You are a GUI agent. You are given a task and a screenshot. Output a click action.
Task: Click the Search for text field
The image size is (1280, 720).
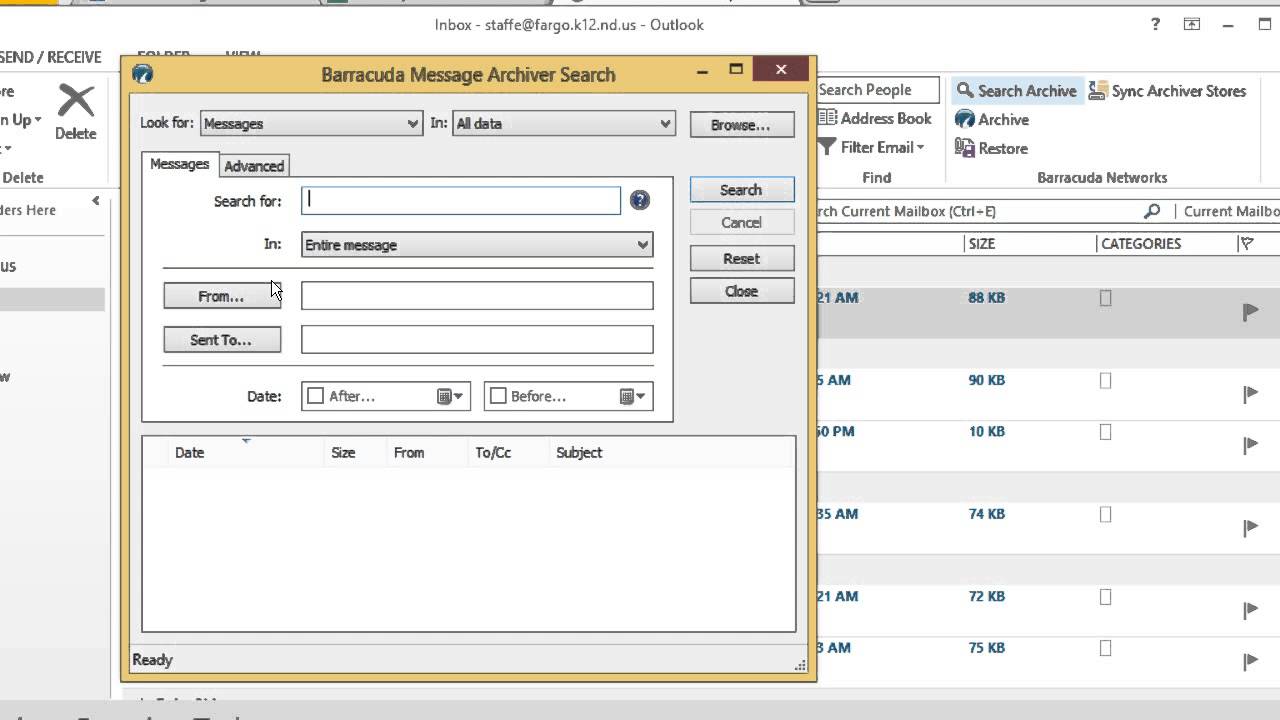click(461, 201)
